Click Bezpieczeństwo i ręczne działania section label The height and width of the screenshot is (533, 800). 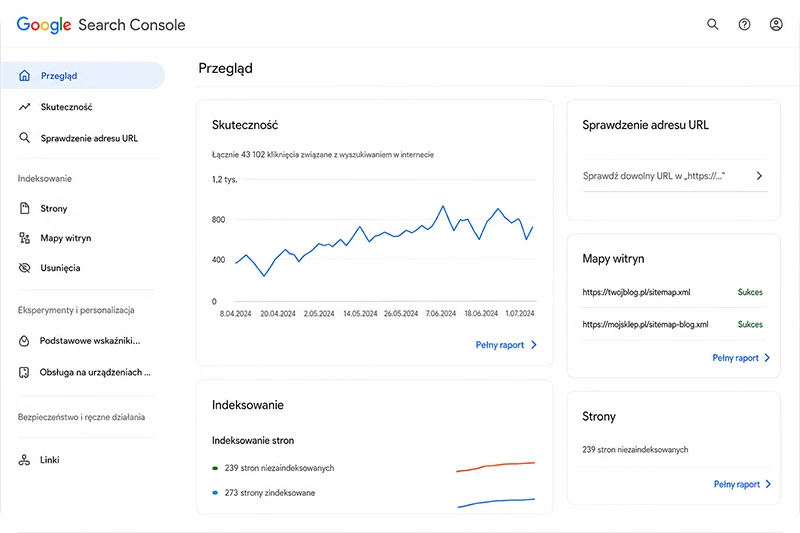(x=81, y=417)
